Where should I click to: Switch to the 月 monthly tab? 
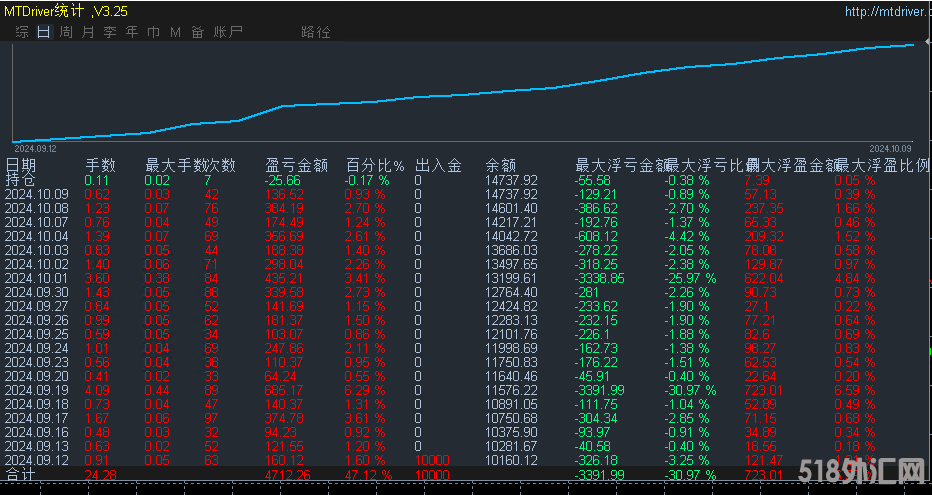87,32
